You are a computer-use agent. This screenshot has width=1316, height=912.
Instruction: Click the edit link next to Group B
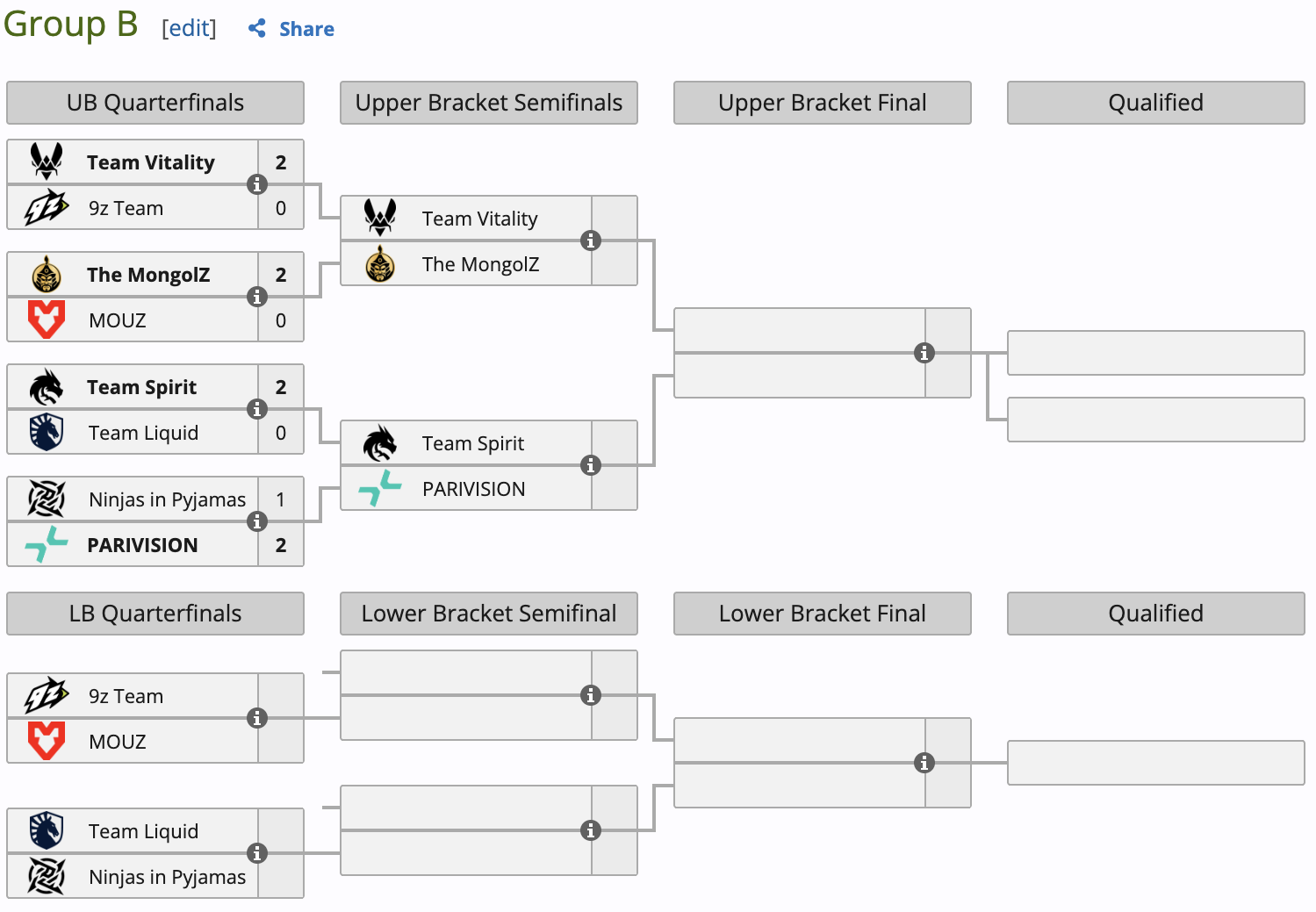click(x=189, y=28)
